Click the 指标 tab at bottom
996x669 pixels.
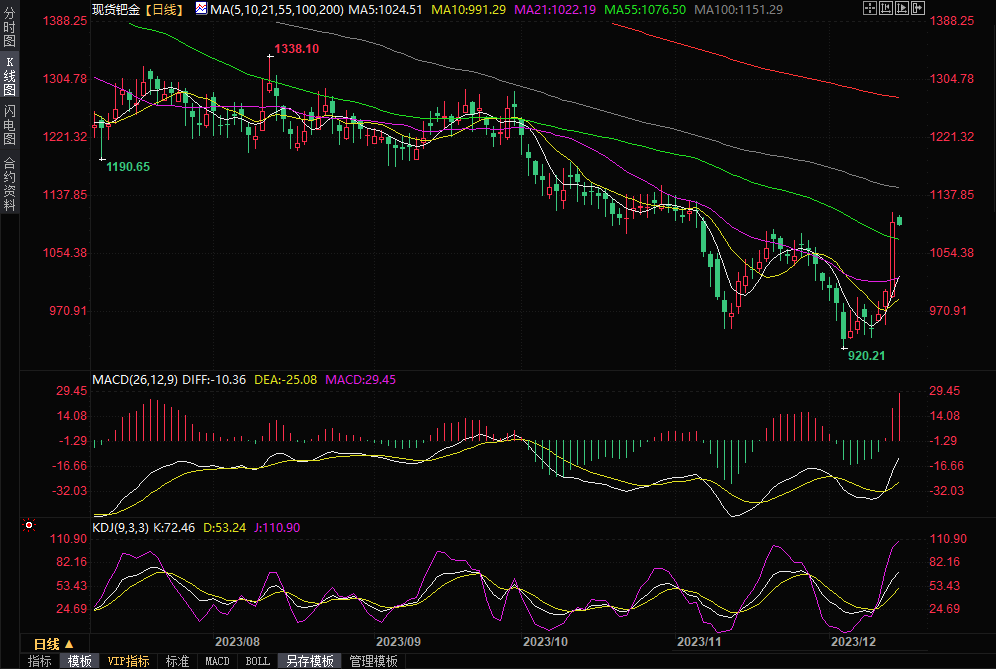pos(40,661)
